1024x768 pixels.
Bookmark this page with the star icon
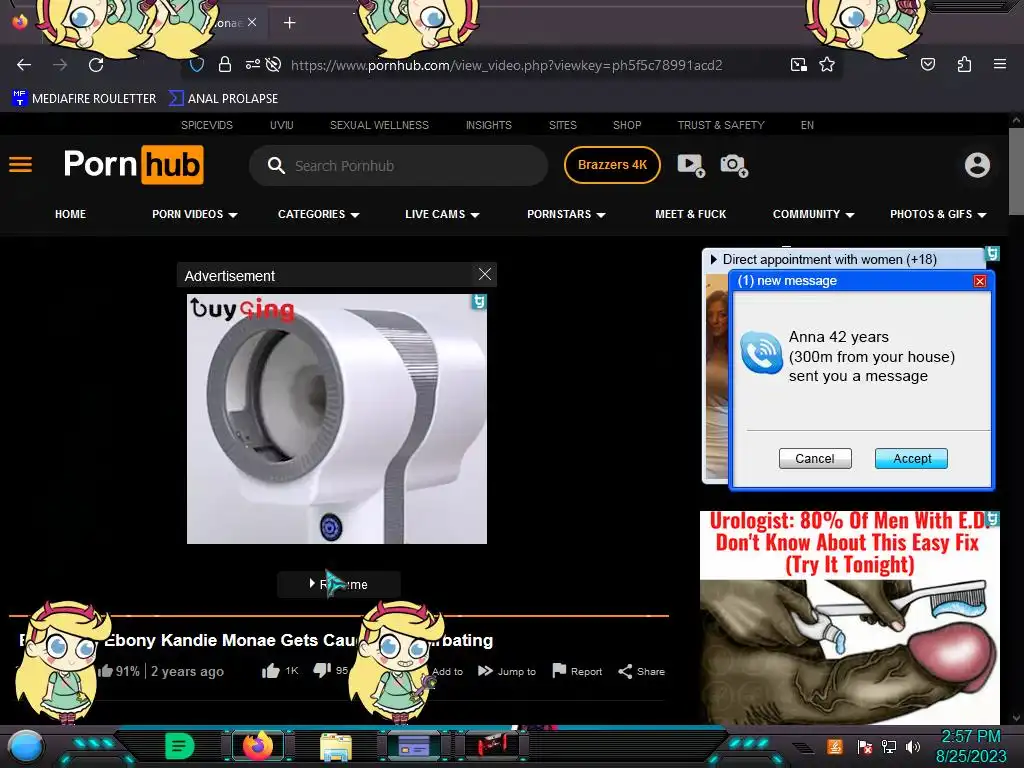coord(827,65)
